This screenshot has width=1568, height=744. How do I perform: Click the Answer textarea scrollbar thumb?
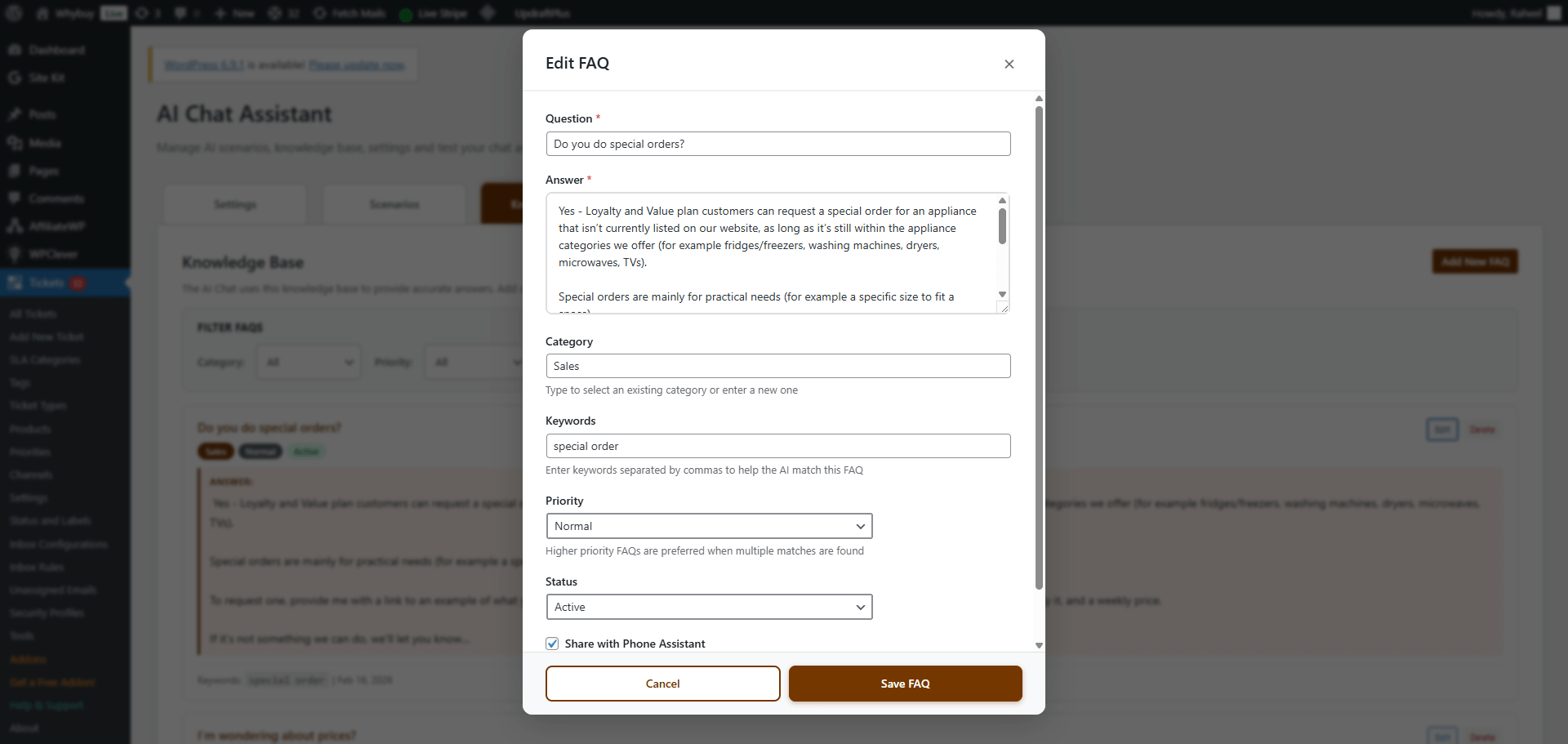(1002, 226)
